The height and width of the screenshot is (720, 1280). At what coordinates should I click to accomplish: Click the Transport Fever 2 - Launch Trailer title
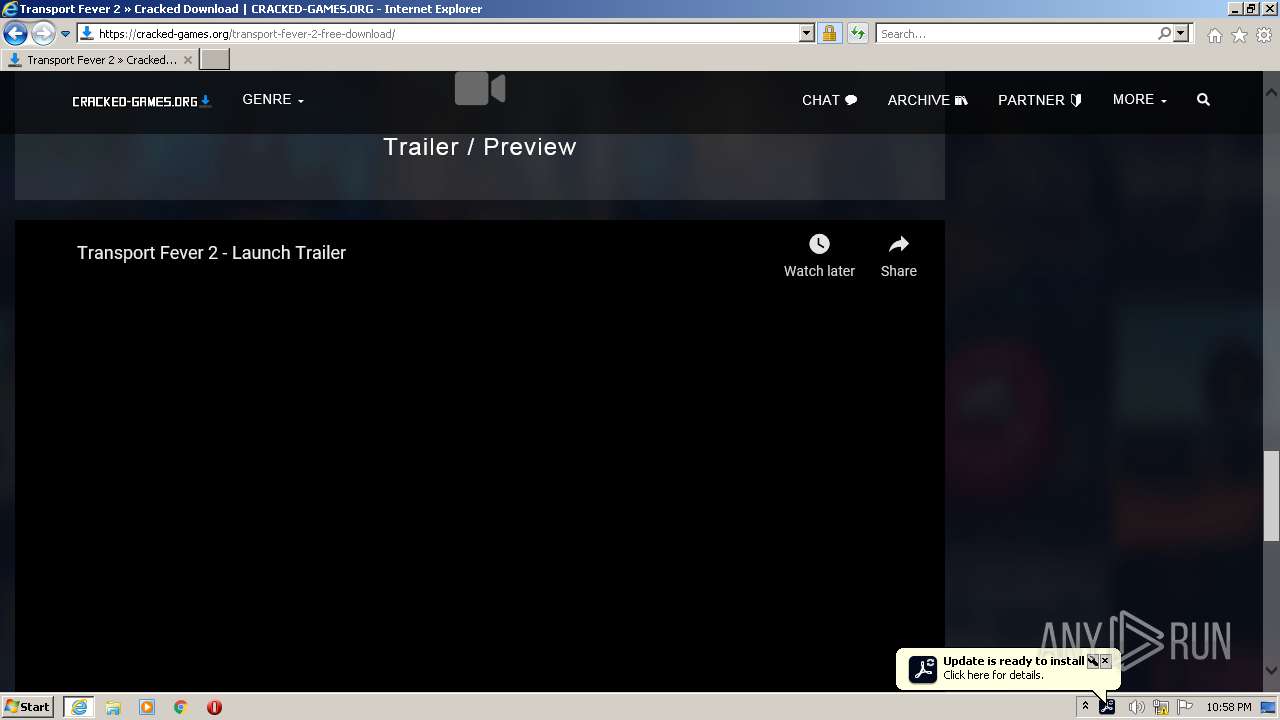point(211,253)
